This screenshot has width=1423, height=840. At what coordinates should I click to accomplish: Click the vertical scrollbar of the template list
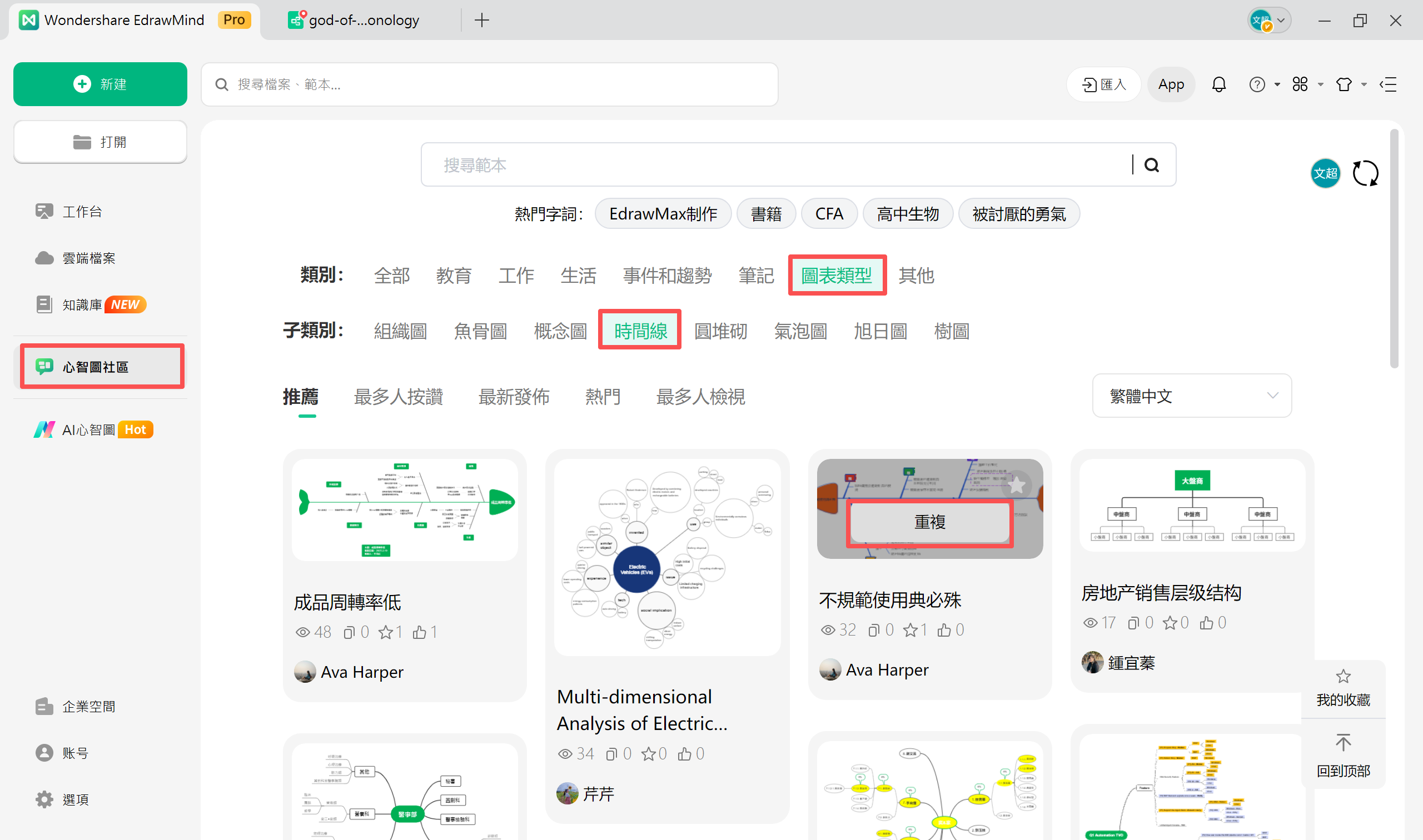[x=1394, y=249]
